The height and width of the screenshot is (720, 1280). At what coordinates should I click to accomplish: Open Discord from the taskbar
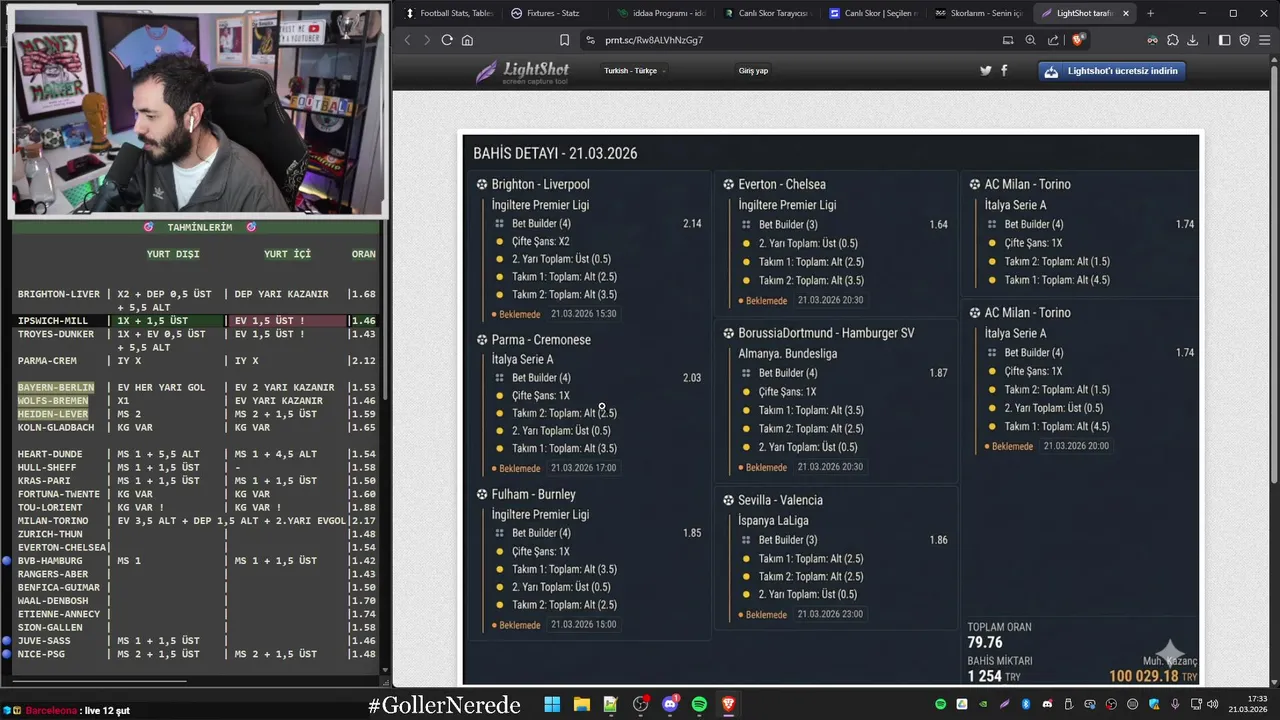tap(669, 704)
